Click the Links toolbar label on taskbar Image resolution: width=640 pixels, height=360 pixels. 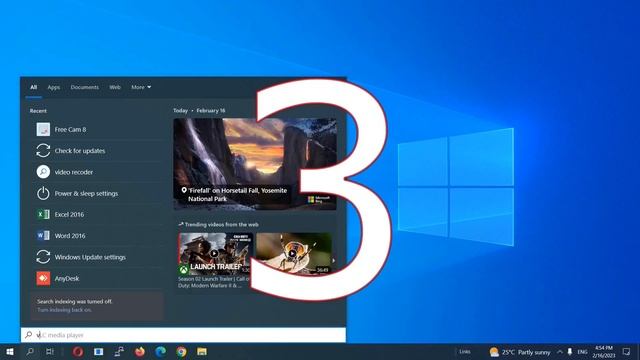click(x=464, y=351)
